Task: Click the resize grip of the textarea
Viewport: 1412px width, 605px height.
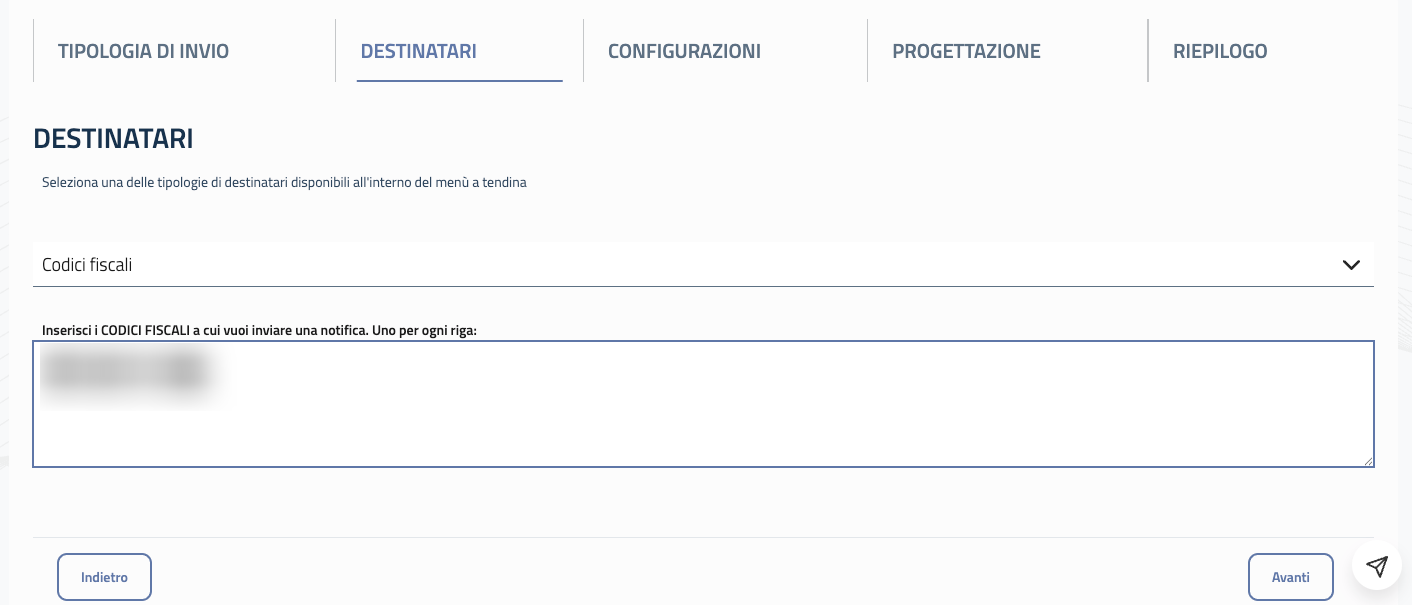Action: (x=1369, y=461)
